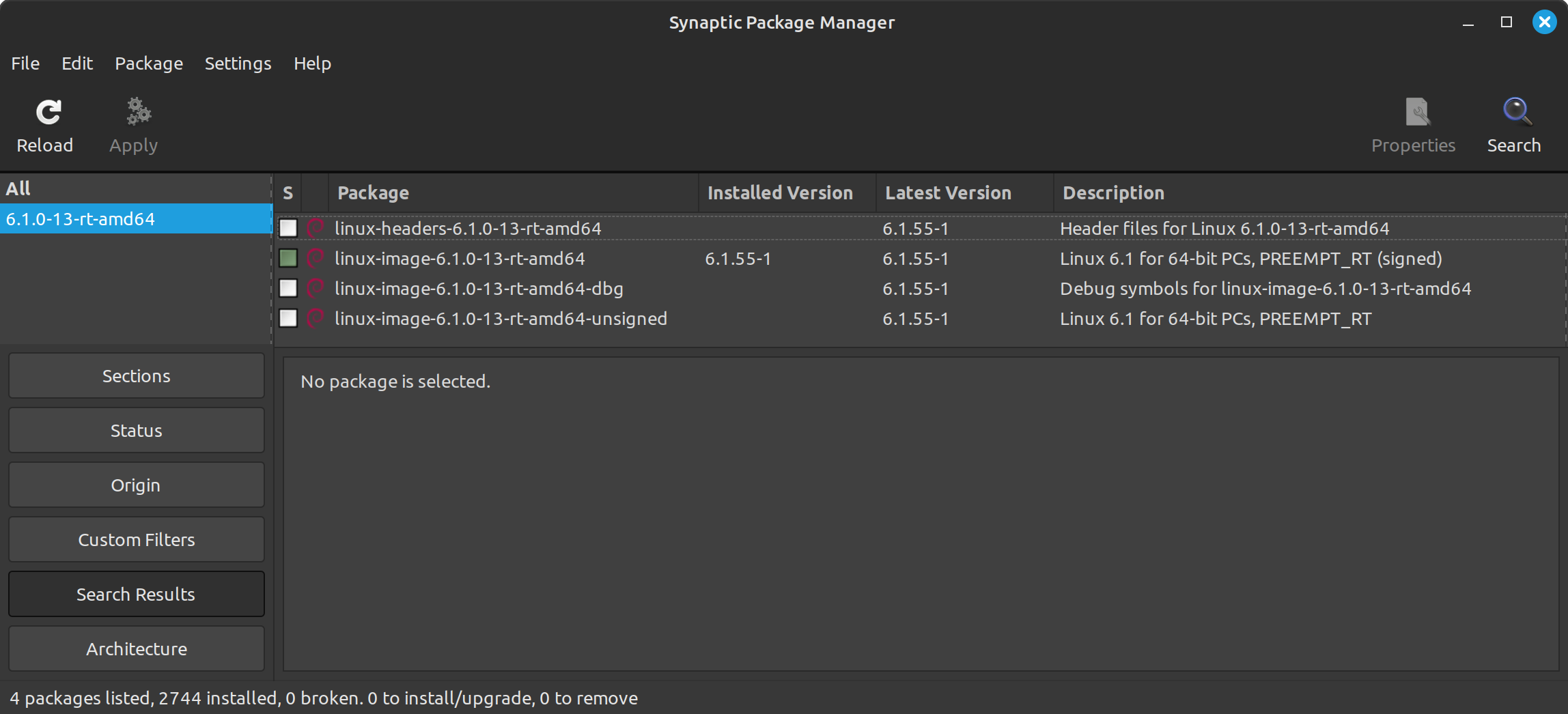1568x714 pixels.
Task: Show the Custom Filters list
Action: coord(137,539)
